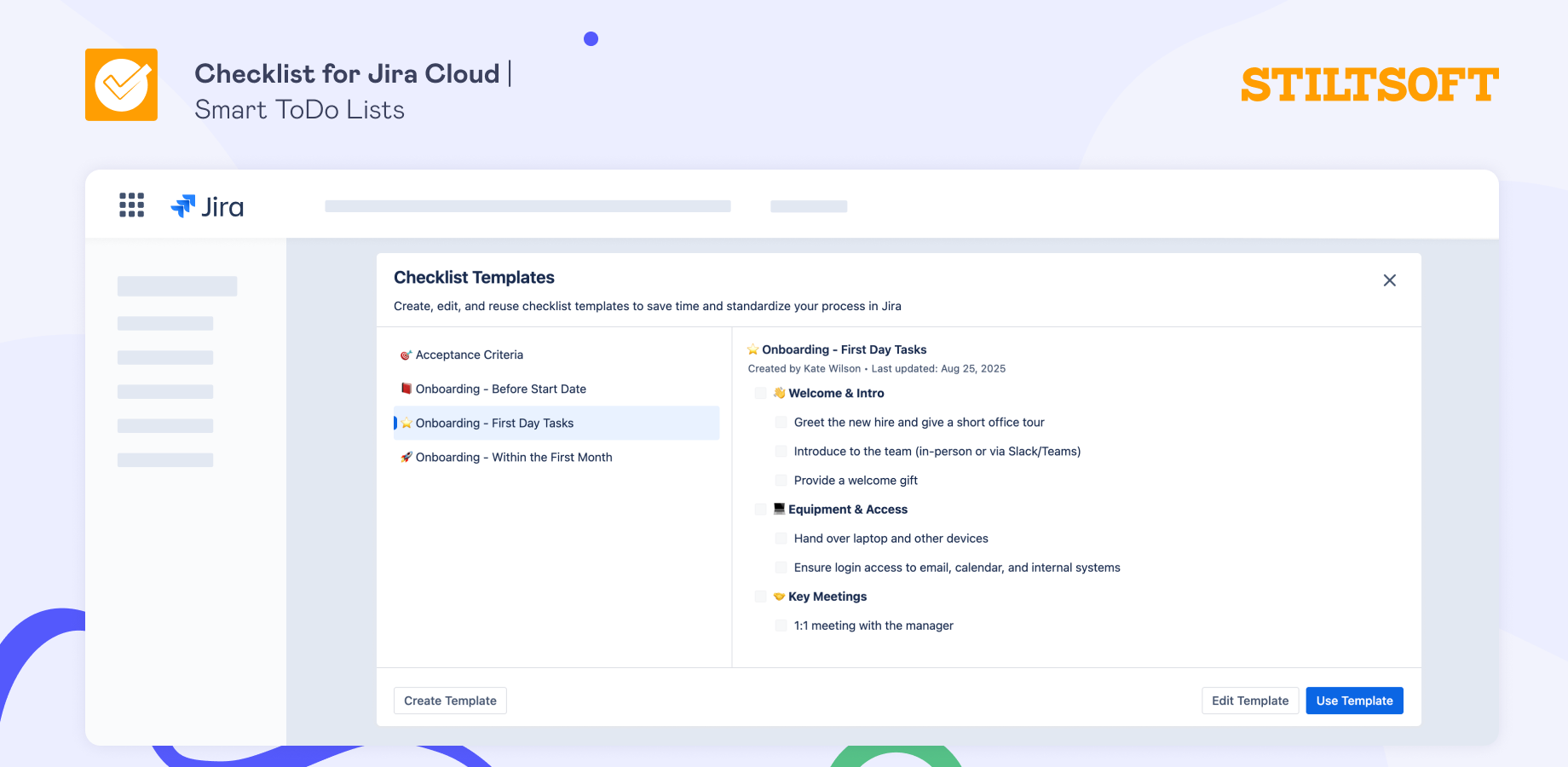Click the 'Onboarding - First Day Tasks' preview title
Image resolution: width=1568 pixels, height=767 pixels.
tap(844, 349)
